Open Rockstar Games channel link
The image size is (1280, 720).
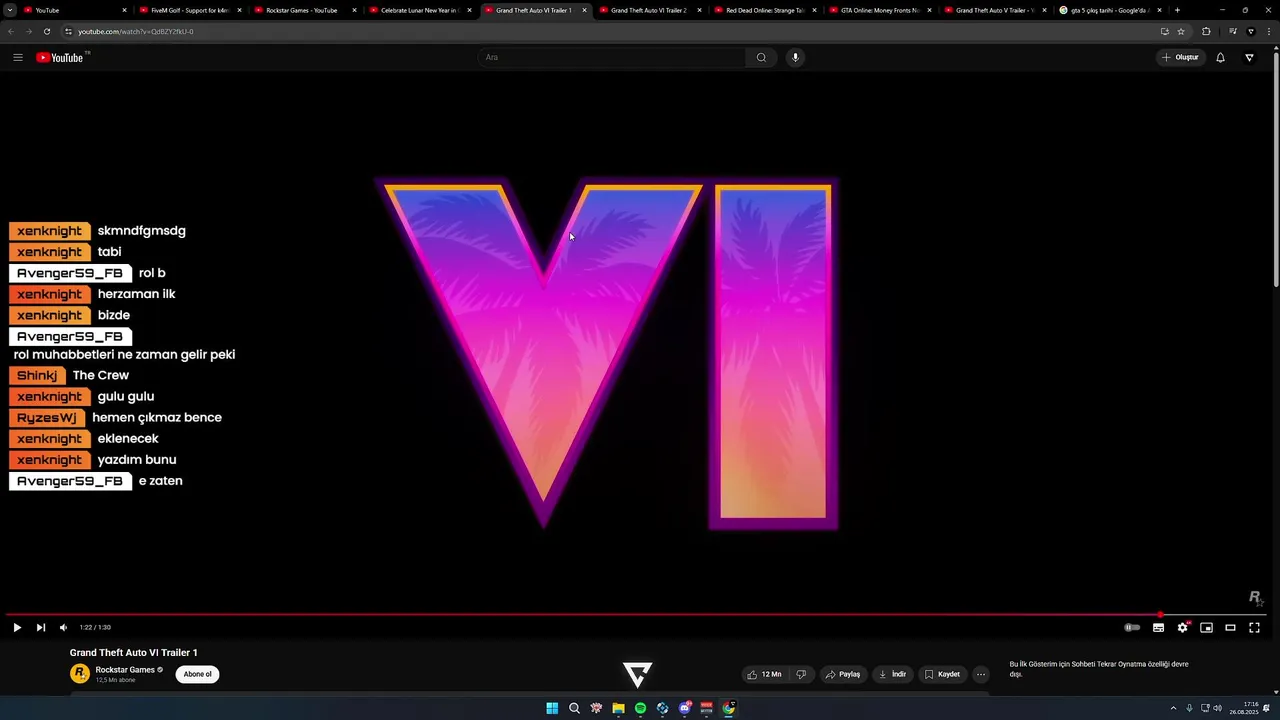coord(125,670)
